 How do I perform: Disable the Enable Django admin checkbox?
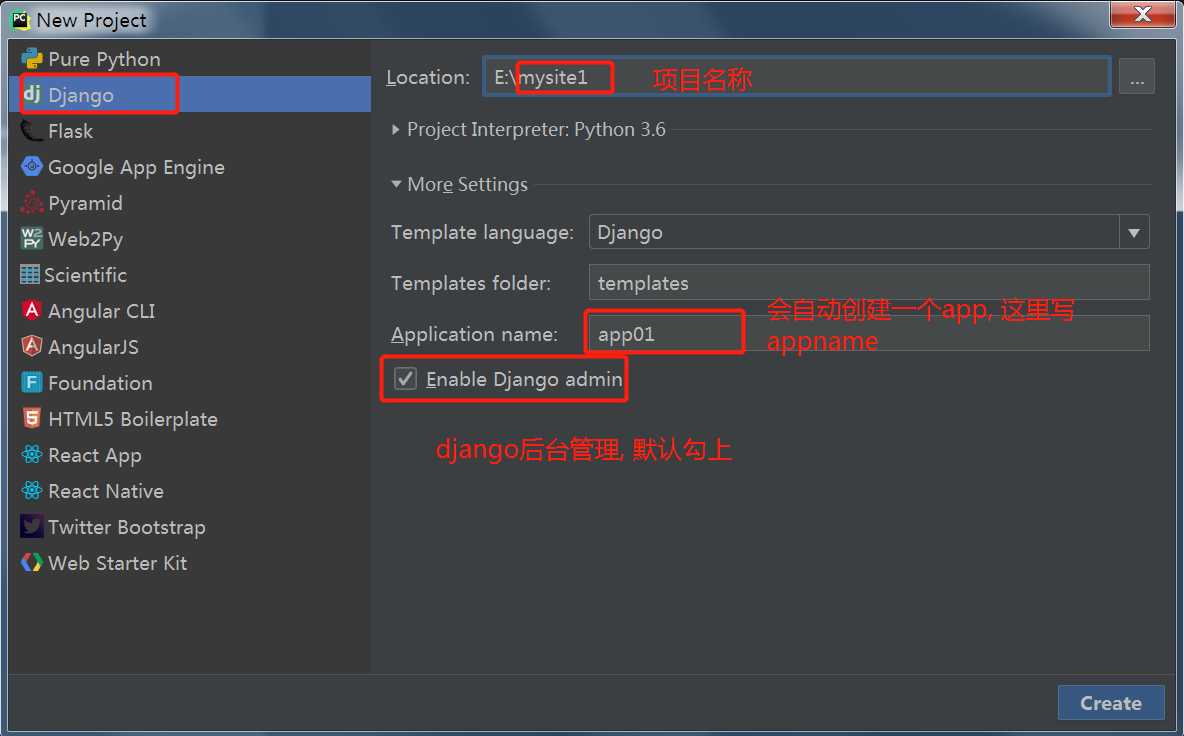click(405, 378)
